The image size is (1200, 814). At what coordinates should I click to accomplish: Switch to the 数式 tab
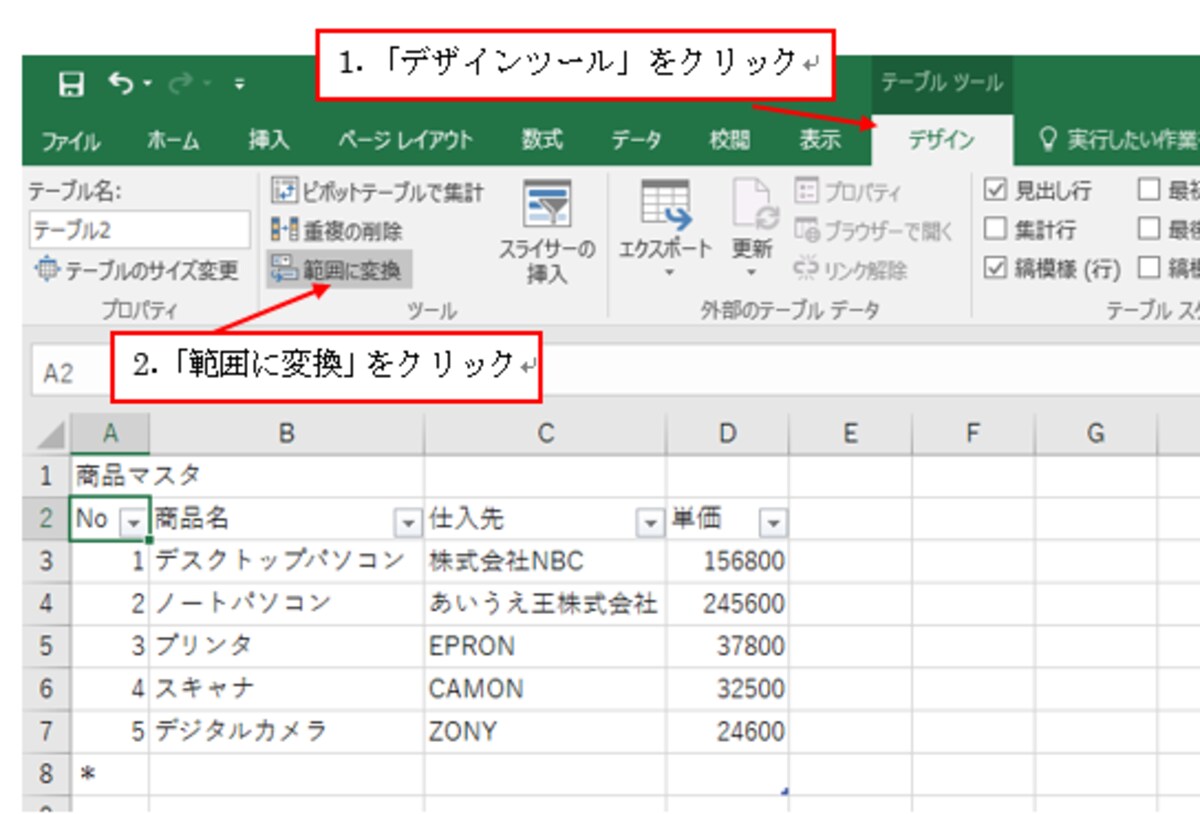(x=542, y=141)
